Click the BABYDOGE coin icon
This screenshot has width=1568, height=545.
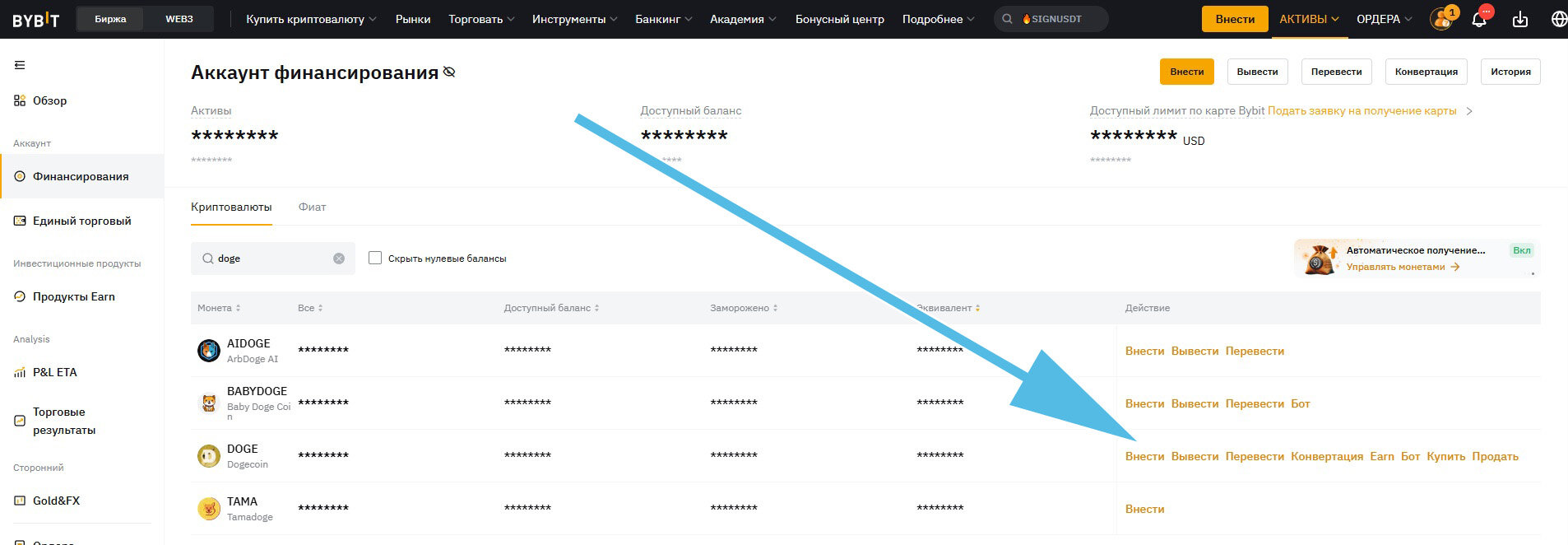[209, 403]
